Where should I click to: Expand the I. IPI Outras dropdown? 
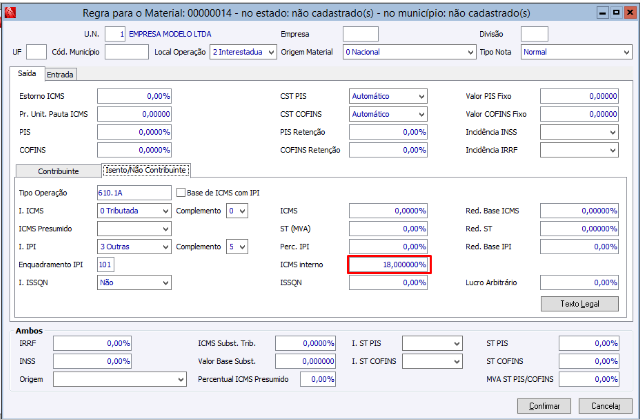[x=134, y=247]
